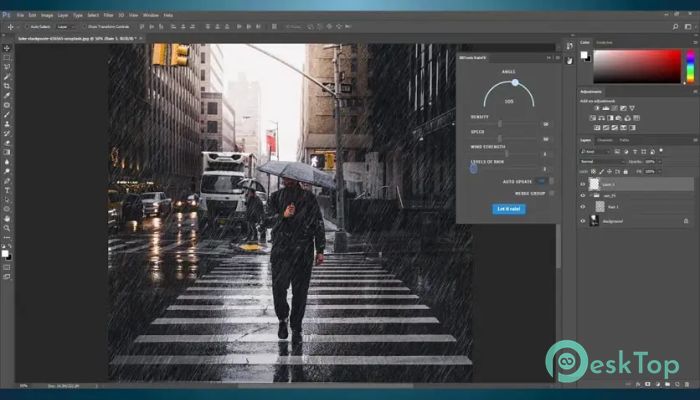
Task: Click the search icon in options bar
Action: (x=675, y=27)
